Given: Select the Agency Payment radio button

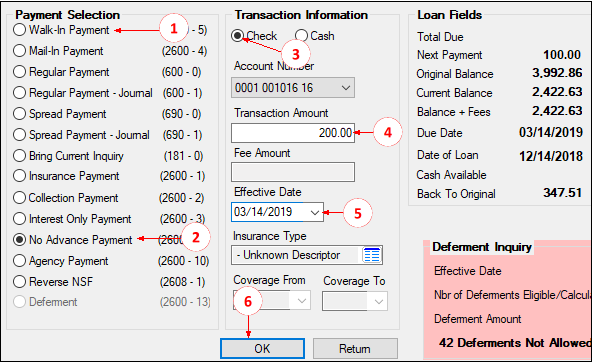Looking at the screenshot, I should point(19,261).
